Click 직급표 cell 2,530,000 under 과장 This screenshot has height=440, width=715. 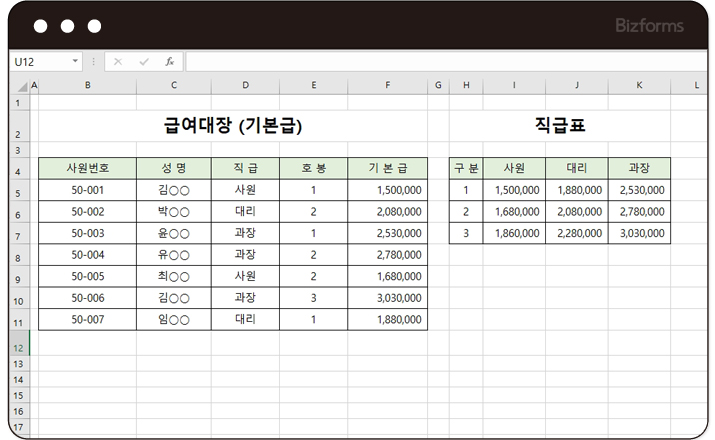coord(639,190)
